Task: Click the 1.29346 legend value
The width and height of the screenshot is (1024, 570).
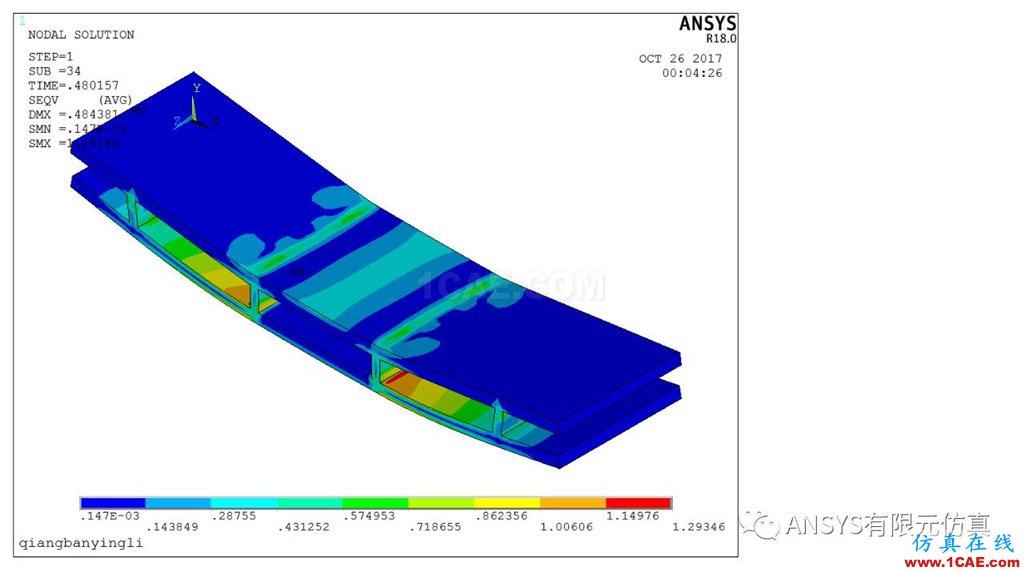Action: pyautogui.click(x=699, y=527)
